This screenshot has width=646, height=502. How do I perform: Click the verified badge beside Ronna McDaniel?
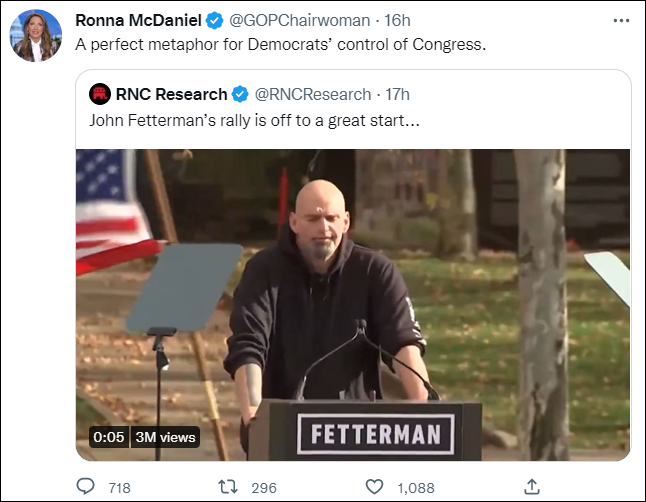(215, 20)
